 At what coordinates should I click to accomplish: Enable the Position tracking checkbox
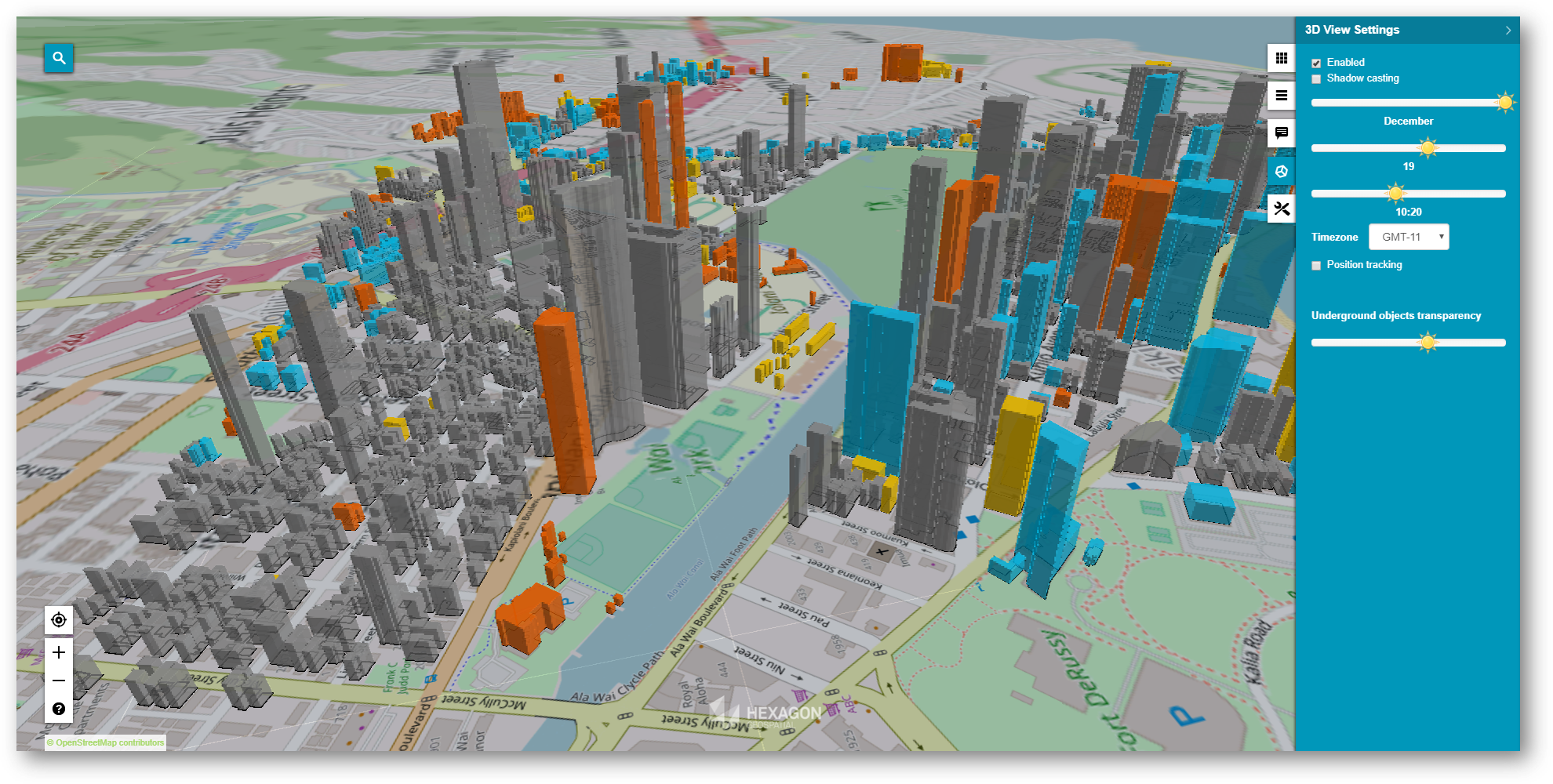[1316, 265]
